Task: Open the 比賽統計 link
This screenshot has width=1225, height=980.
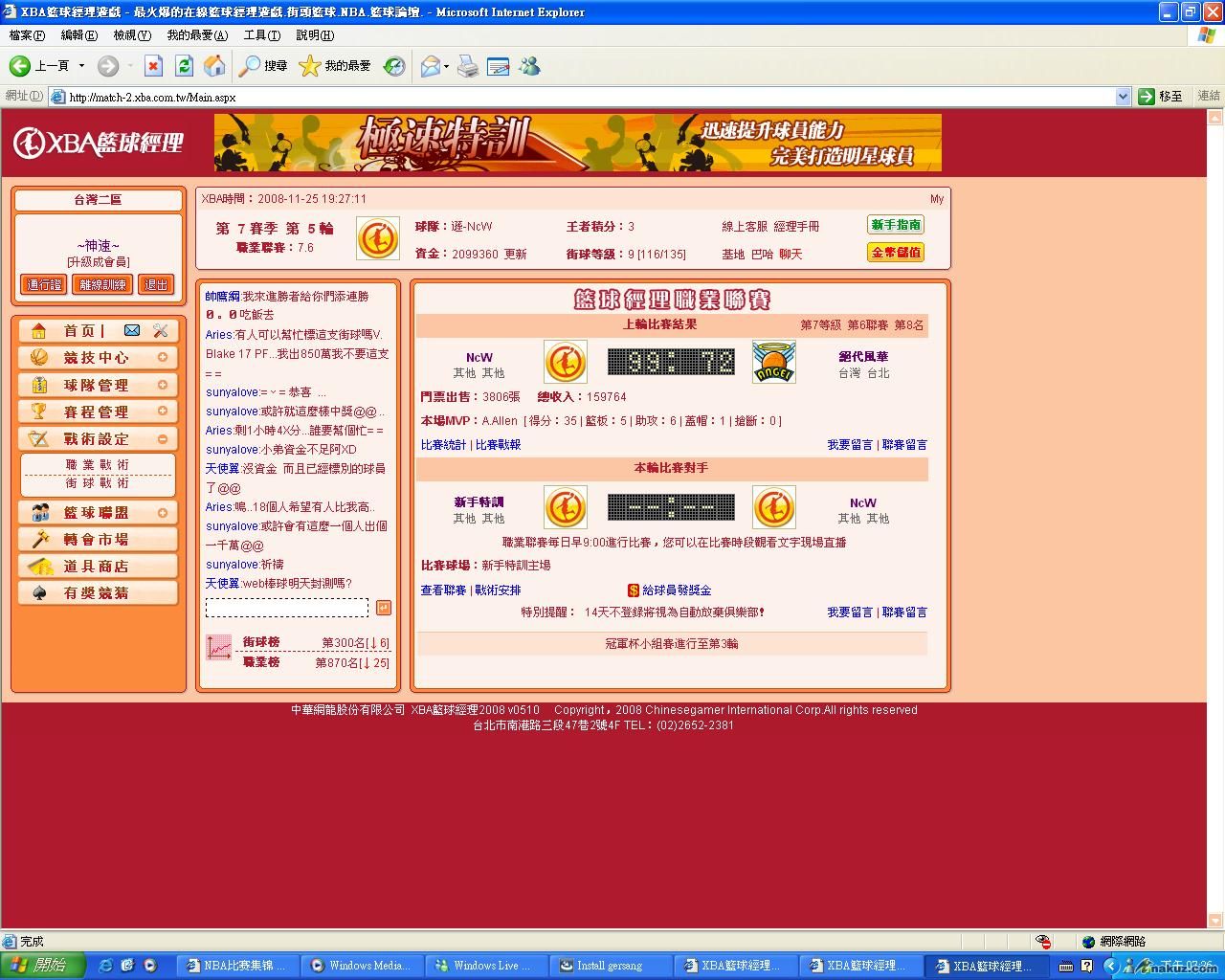Action: [x=443, y=445]
